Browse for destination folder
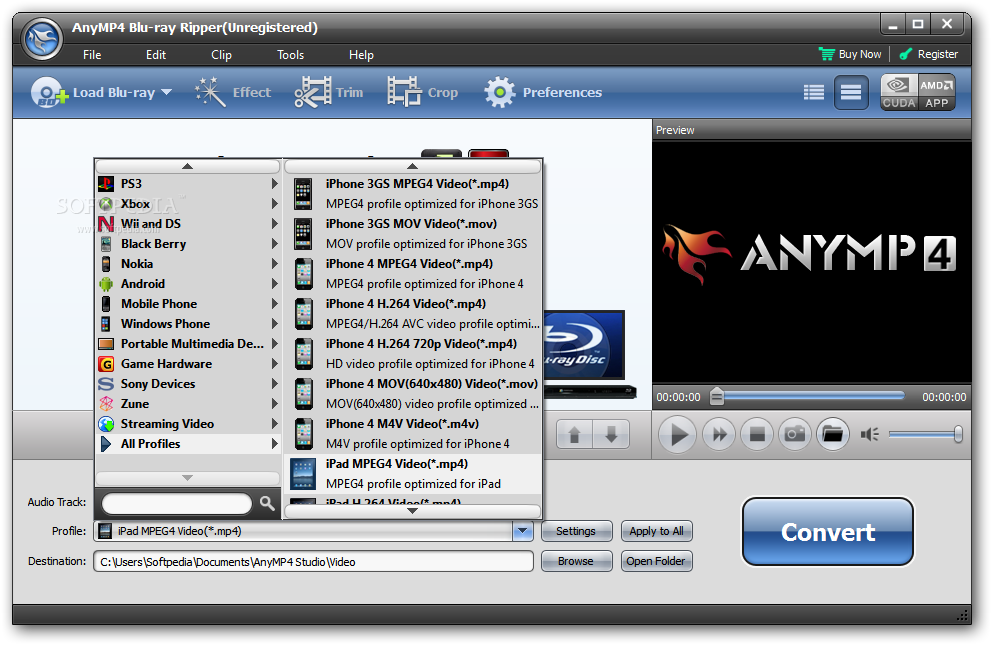Screen dimensions: 992x645 (x=576, y=562)
